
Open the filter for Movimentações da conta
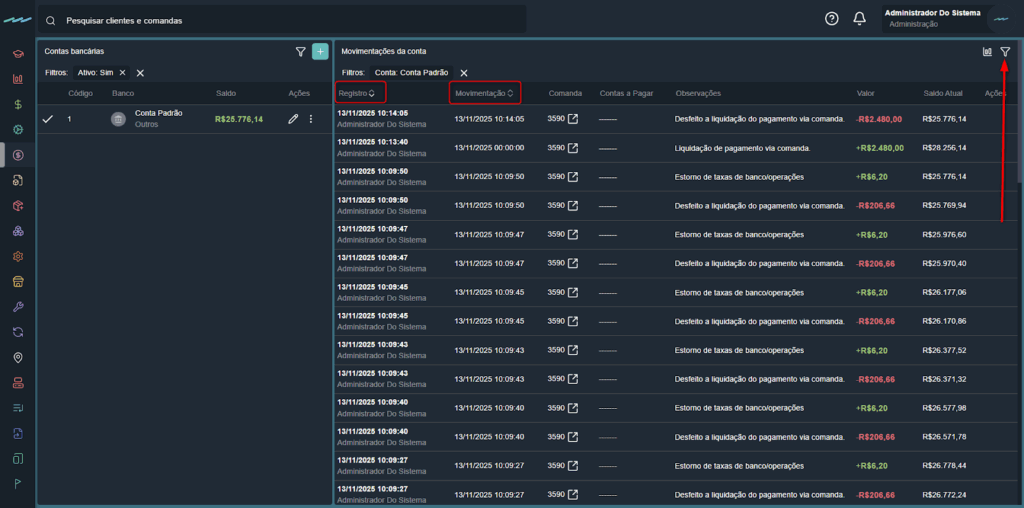pyautogui.click(x=1005, y=52)
